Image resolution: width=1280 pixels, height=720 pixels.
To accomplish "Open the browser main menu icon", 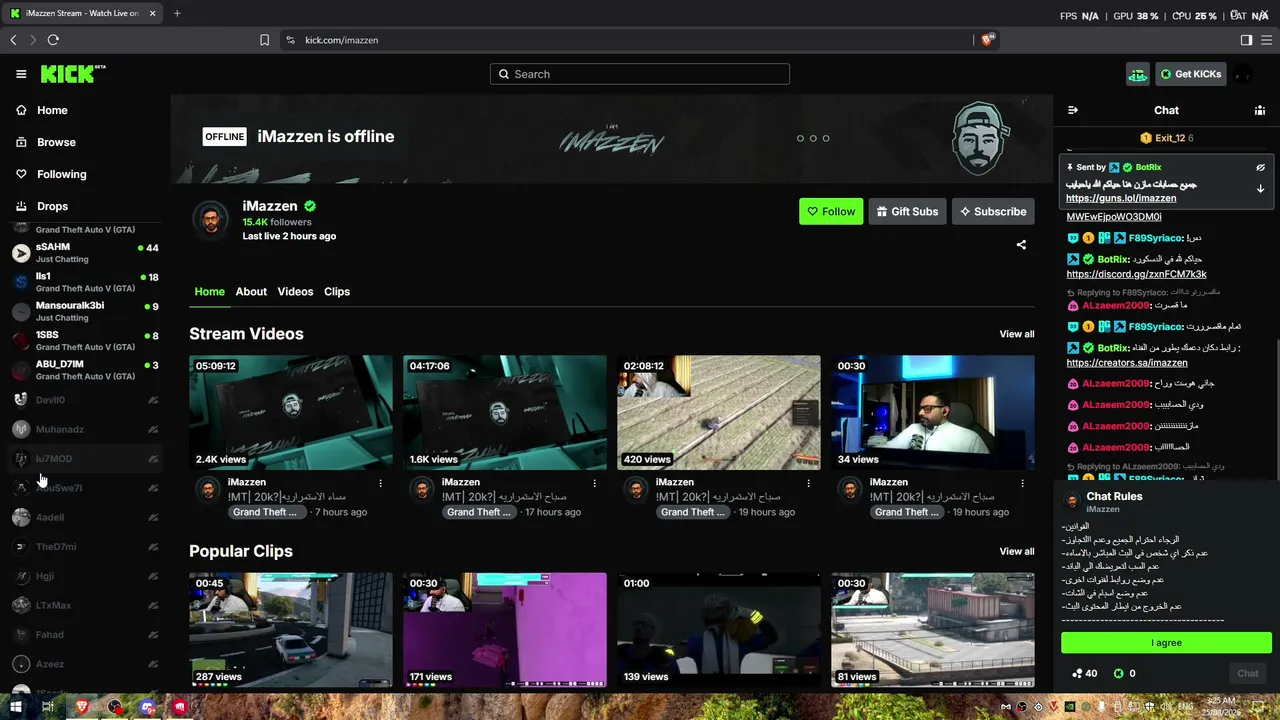I will [x=1267, y=40].
